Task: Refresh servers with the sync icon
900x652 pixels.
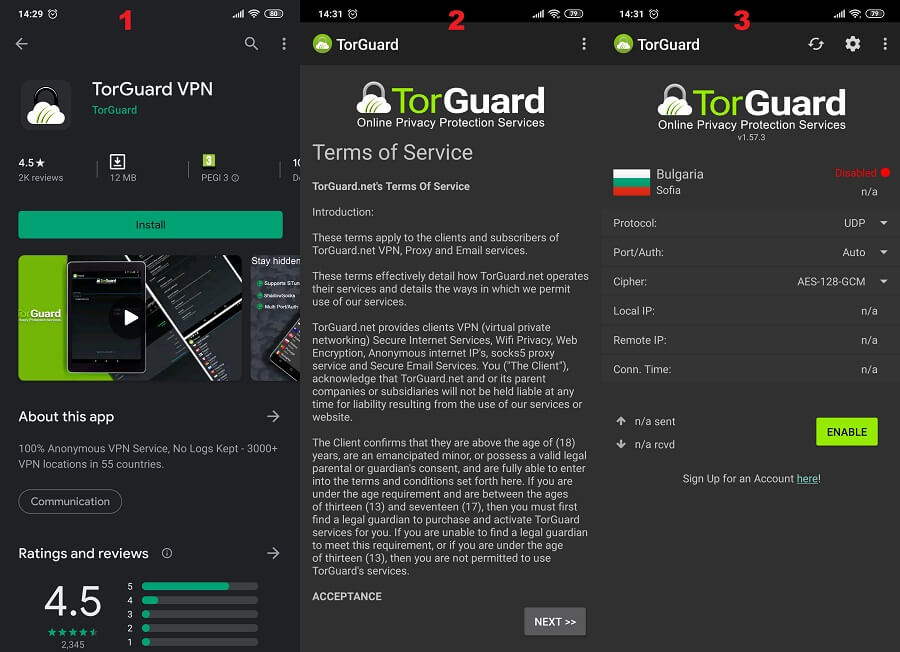Action: 816,44
